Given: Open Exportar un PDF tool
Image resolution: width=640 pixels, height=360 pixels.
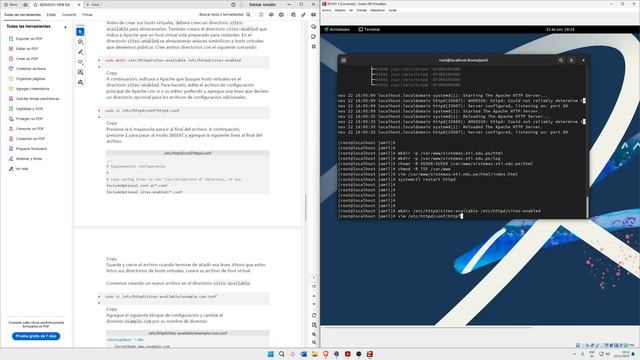Looking at the screenshot, I should coord(25,39).
